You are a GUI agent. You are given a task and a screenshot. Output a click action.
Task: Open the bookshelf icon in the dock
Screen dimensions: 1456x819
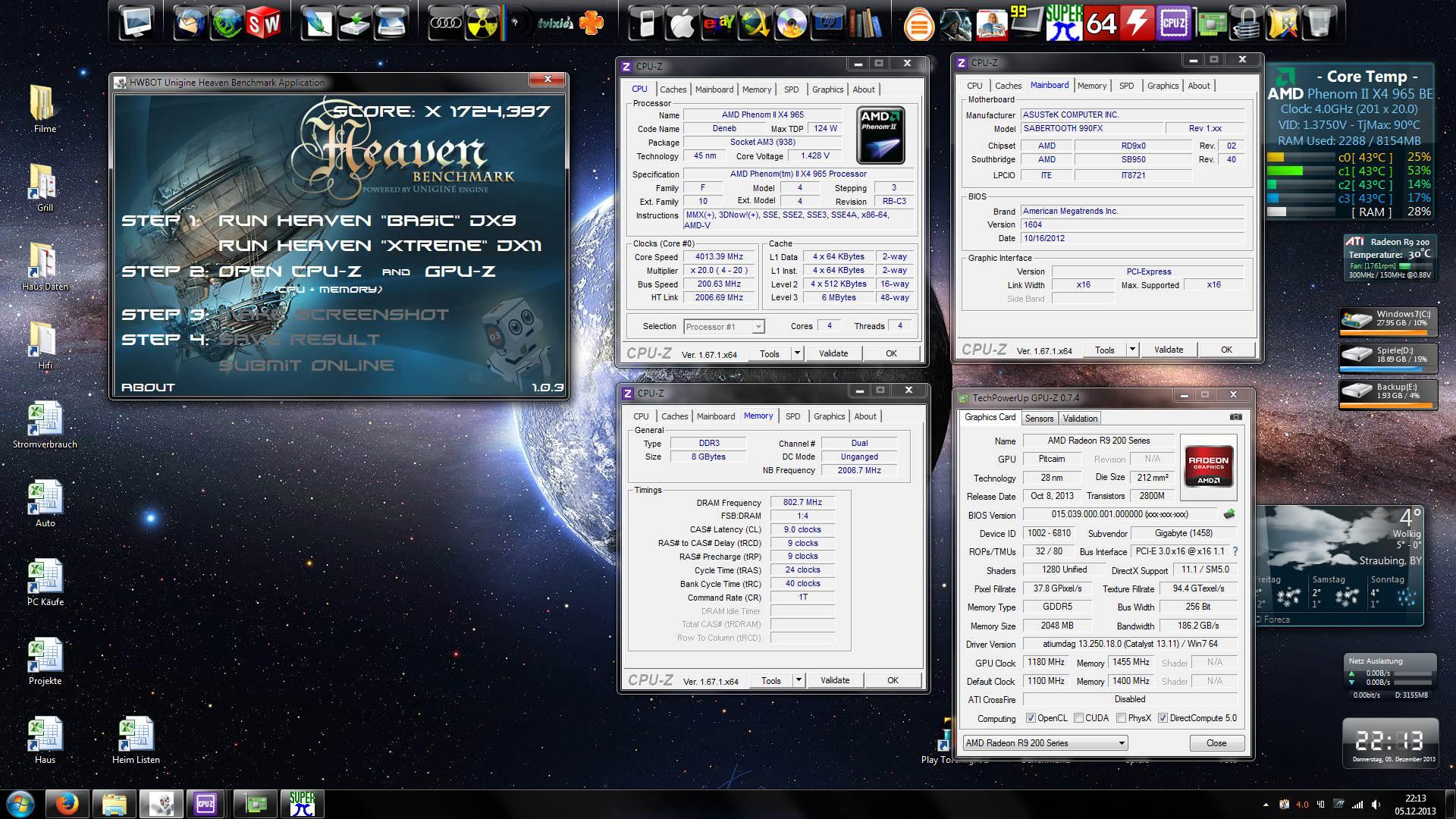864,23
